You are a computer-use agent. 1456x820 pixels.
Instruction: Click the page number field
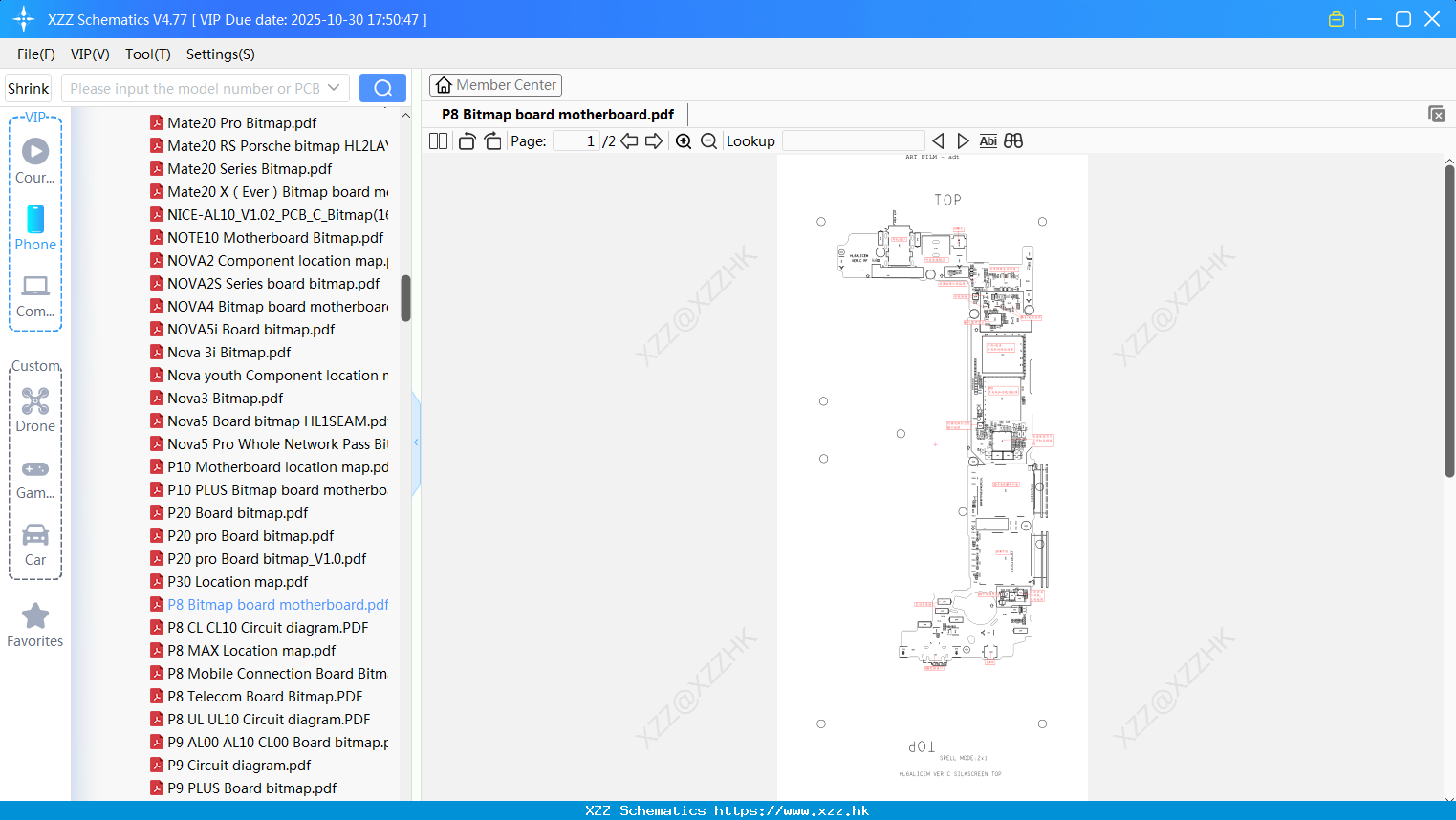point(576,141)
